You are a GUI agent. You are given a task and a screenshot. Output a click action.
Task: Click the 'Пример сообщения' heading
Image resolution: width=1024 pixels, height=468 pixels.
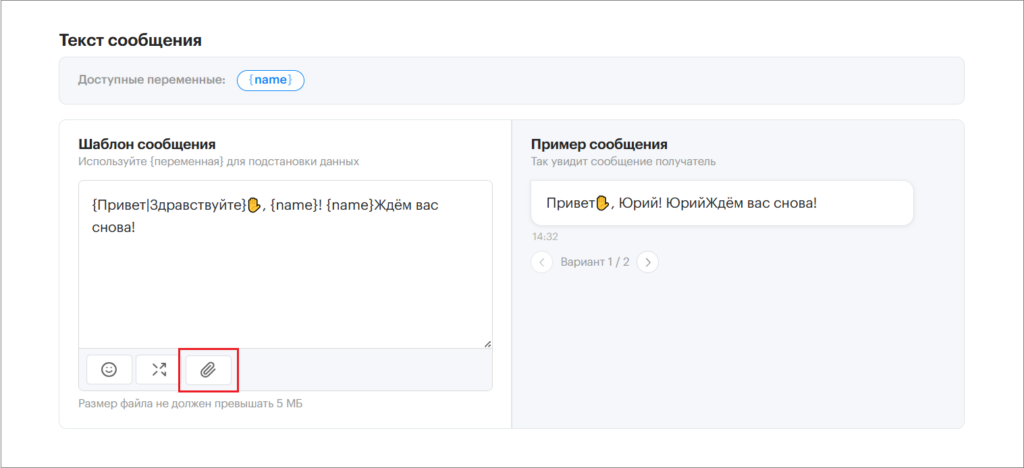599,144
